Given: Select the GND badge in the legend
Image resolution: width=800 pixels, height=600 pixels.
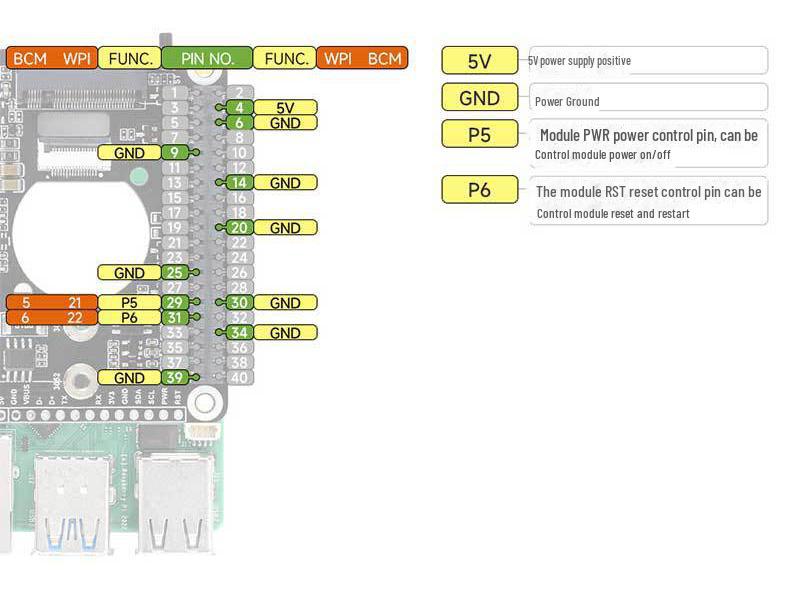Looking at the screenshot, I should (x=480, y=98).
